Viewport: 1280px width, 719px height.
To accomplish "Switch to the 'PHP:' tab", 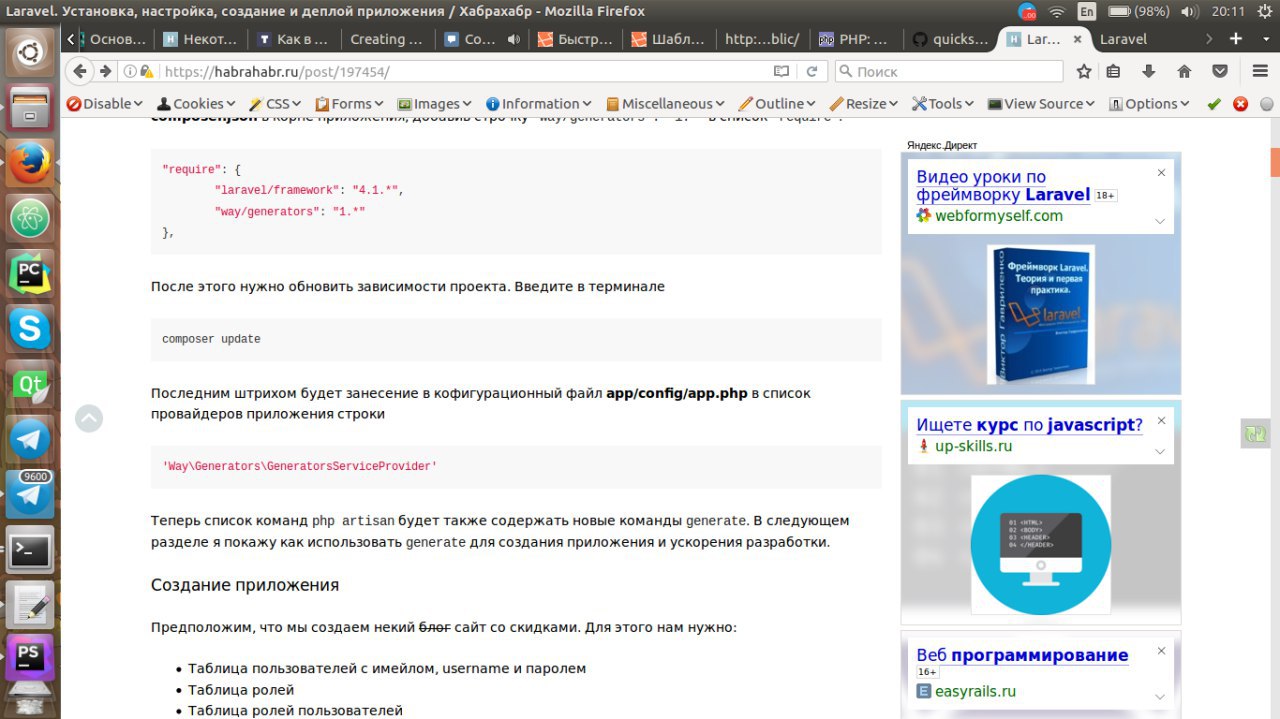I will [857, 39].
